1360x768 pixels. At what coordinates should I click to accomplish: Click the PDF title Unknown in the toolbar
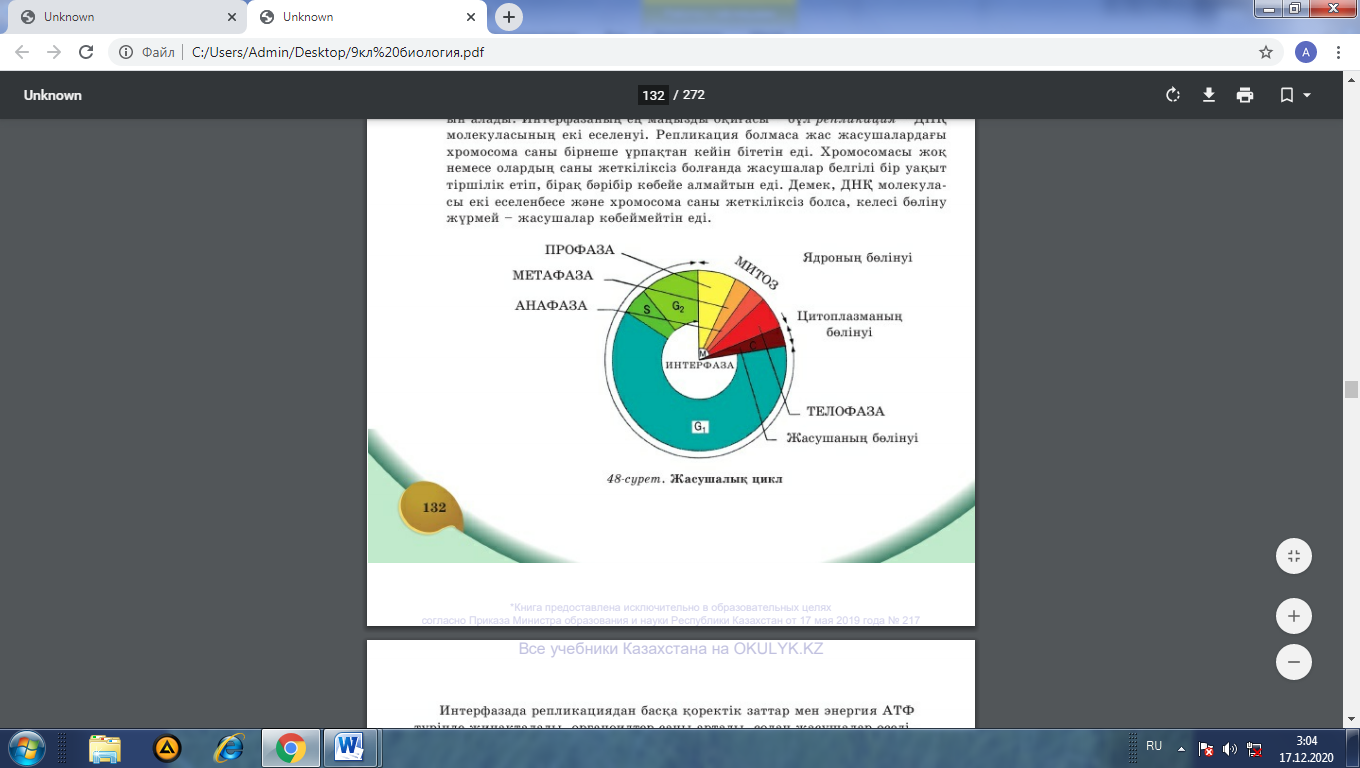(x=53, y=95)
